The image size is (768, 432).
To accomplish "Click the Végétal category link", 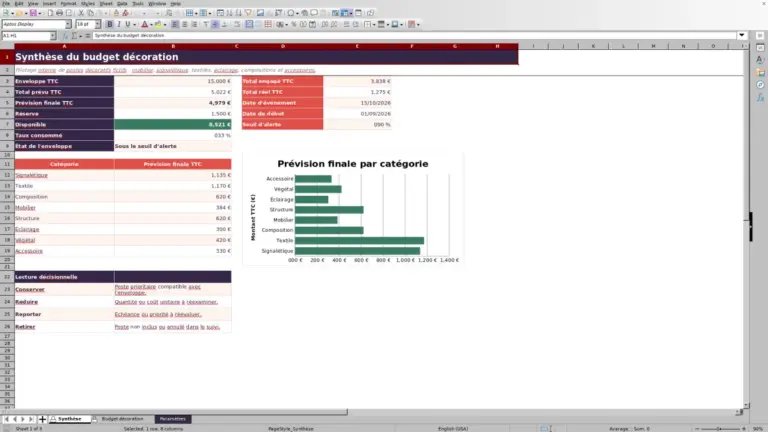I will click(x=25, y=240).
